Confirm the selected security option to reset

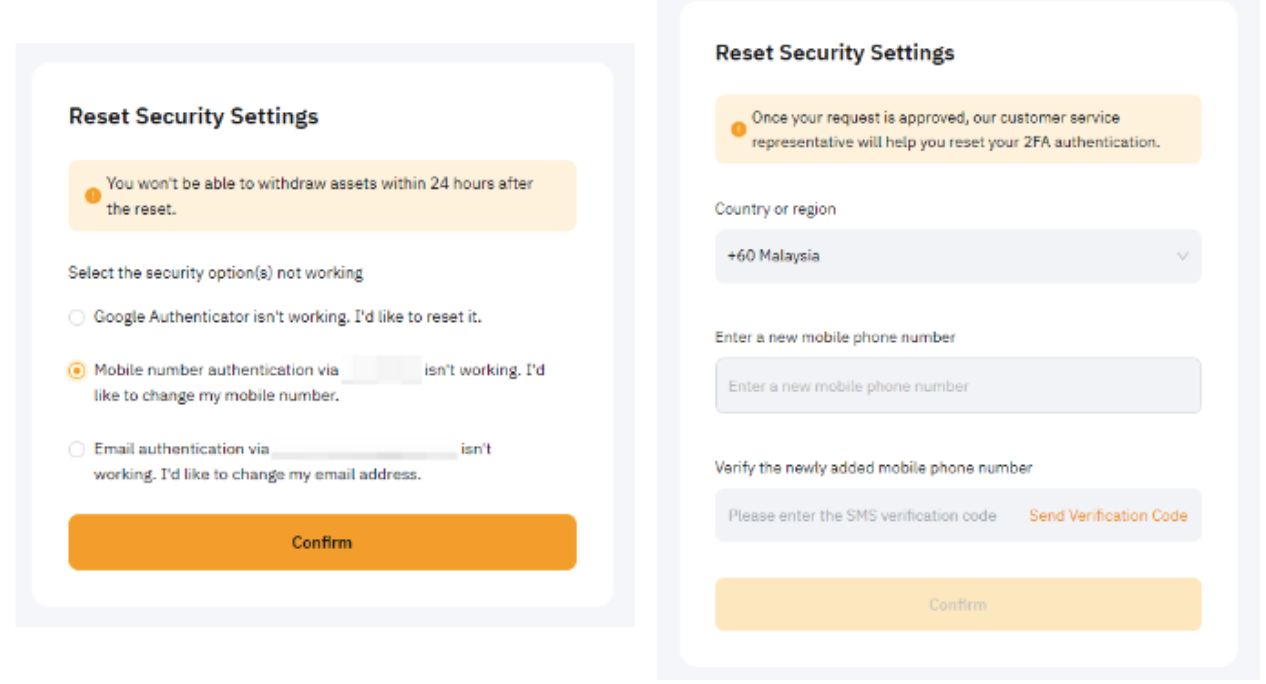(322, 543)
